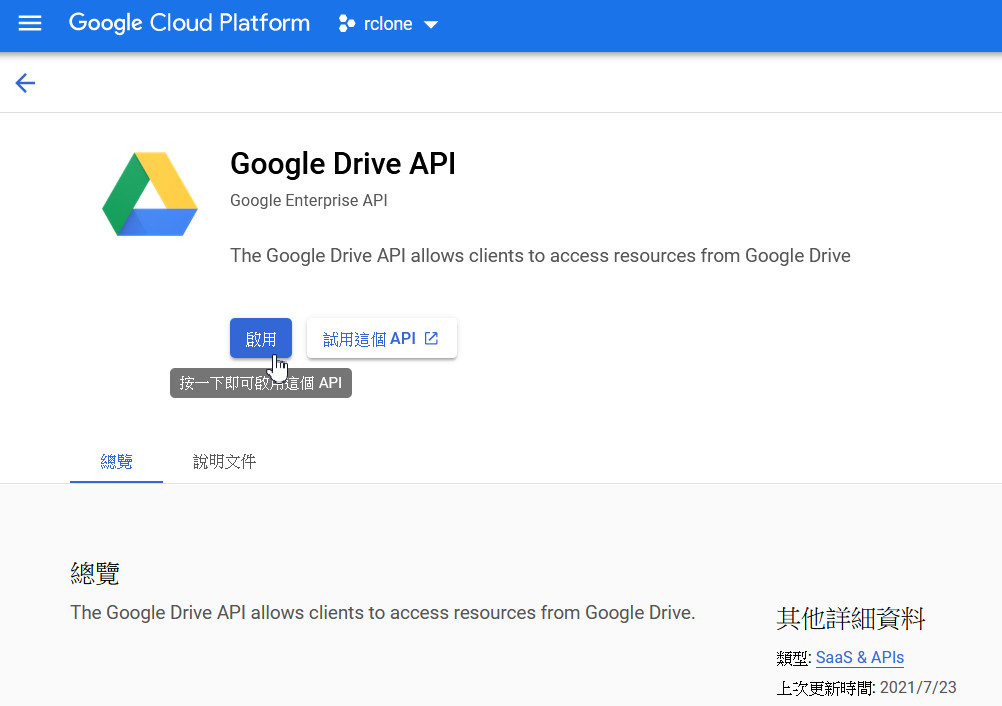Click the Google Drive triangle logo
The height and width of the screenshot is (706, 1002).
point(150,194)
